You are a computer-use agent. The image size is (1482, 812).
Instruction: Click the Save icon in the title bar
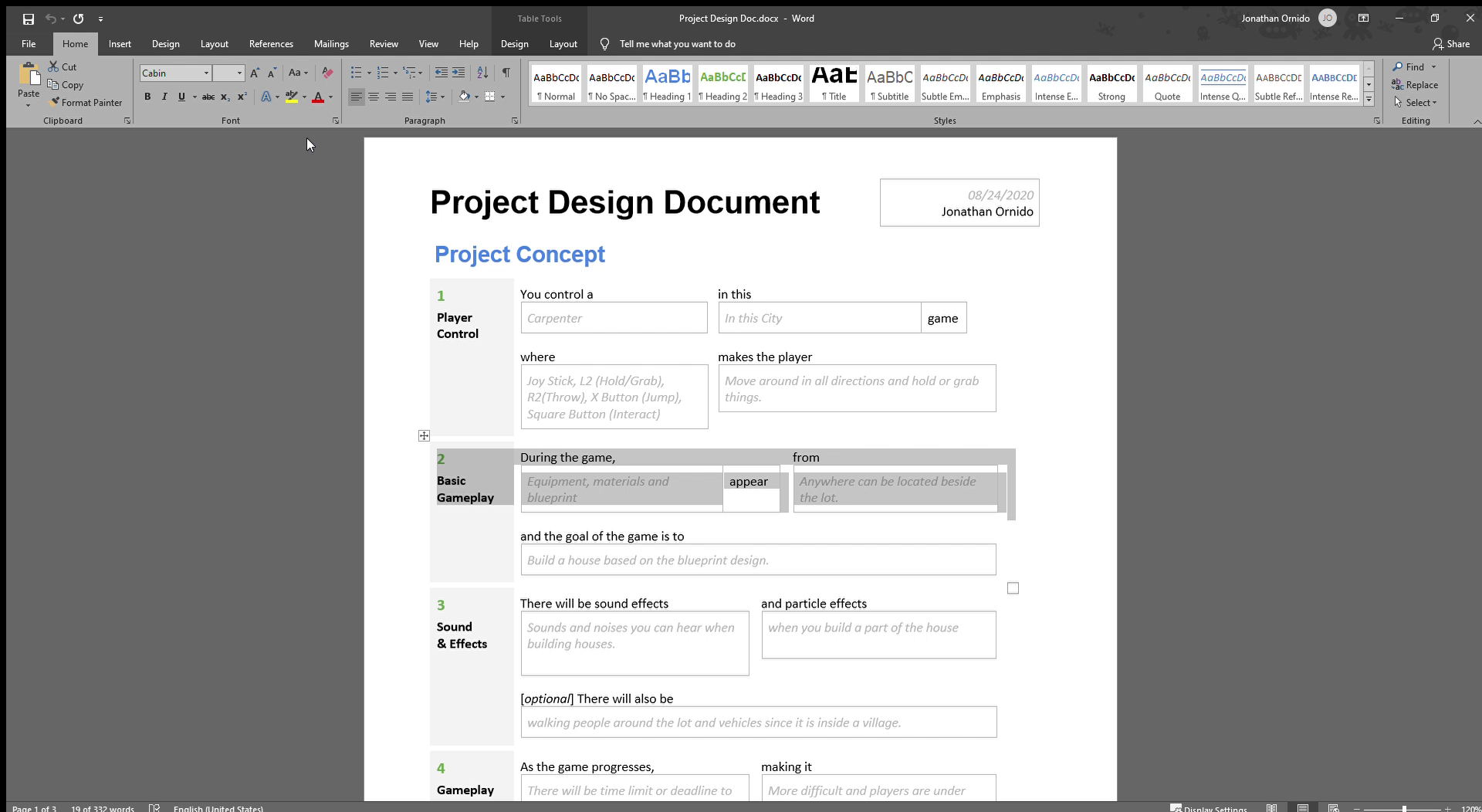pyautogui.click(x=29, y=19)
